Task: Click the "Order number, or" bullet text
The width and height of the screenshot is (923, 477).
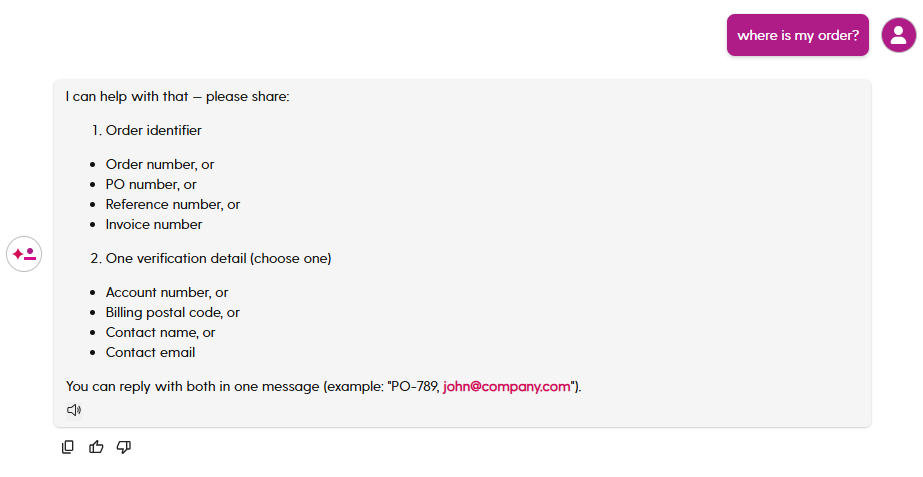Action: tap(160, 164)
